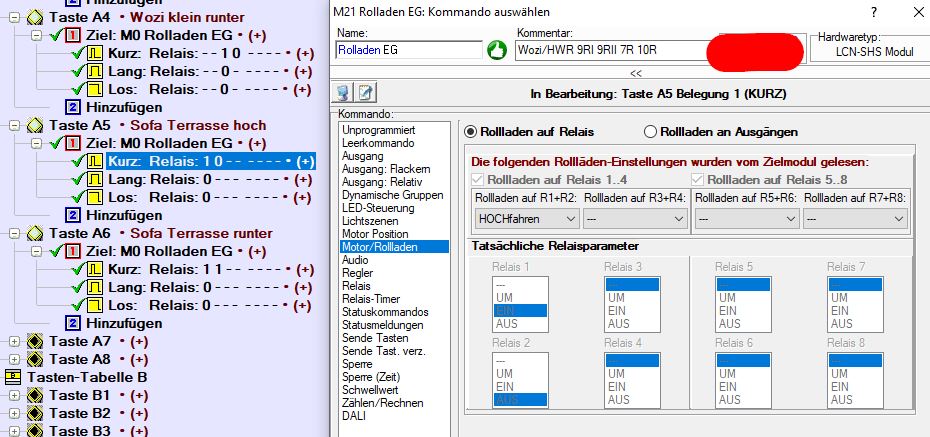Viewport: 930px width, 437px height.
Task: Click the << collapse bar below Kommentar
Action: coord(635,73)
